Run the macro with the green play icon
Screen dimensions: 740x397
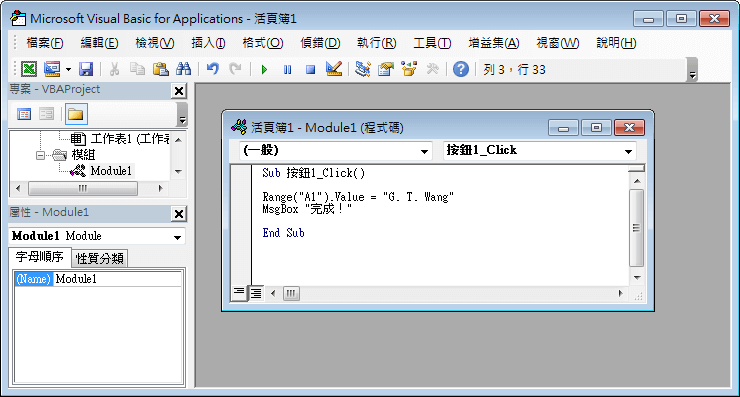click(264, 69)
